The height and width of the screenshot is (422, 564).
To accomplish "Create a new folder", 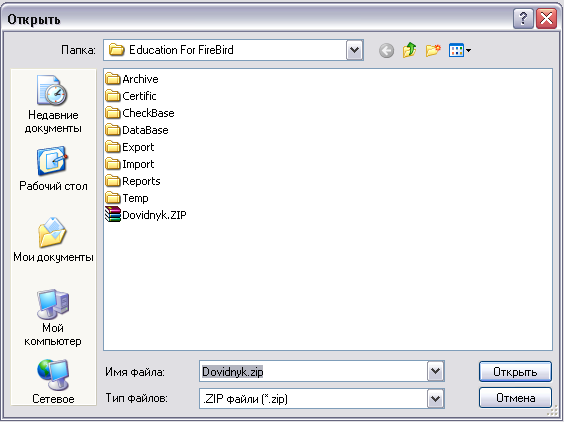I will (433, 50).
